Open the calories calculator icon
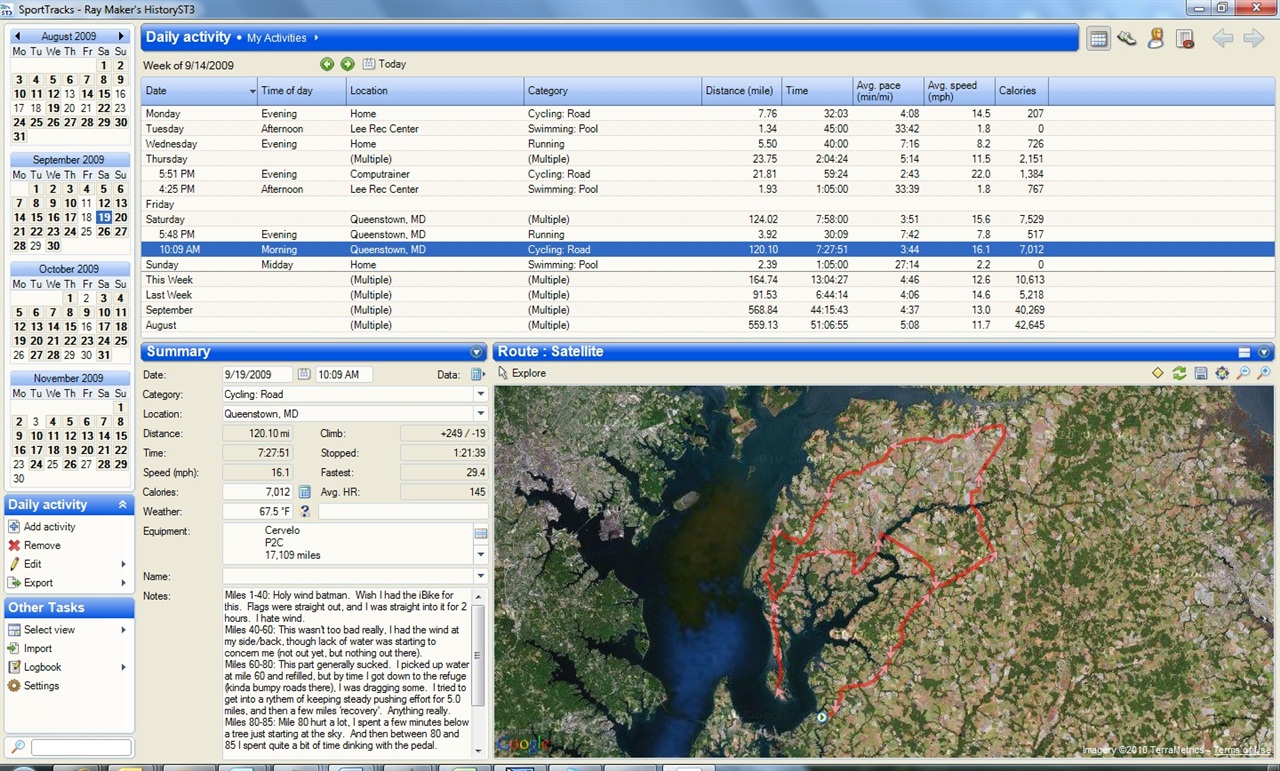 305,492
